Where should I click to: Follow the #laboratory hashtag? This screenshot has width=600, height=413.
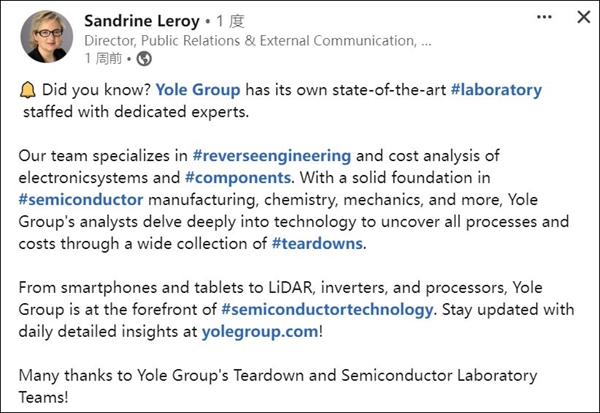[496, 89]
